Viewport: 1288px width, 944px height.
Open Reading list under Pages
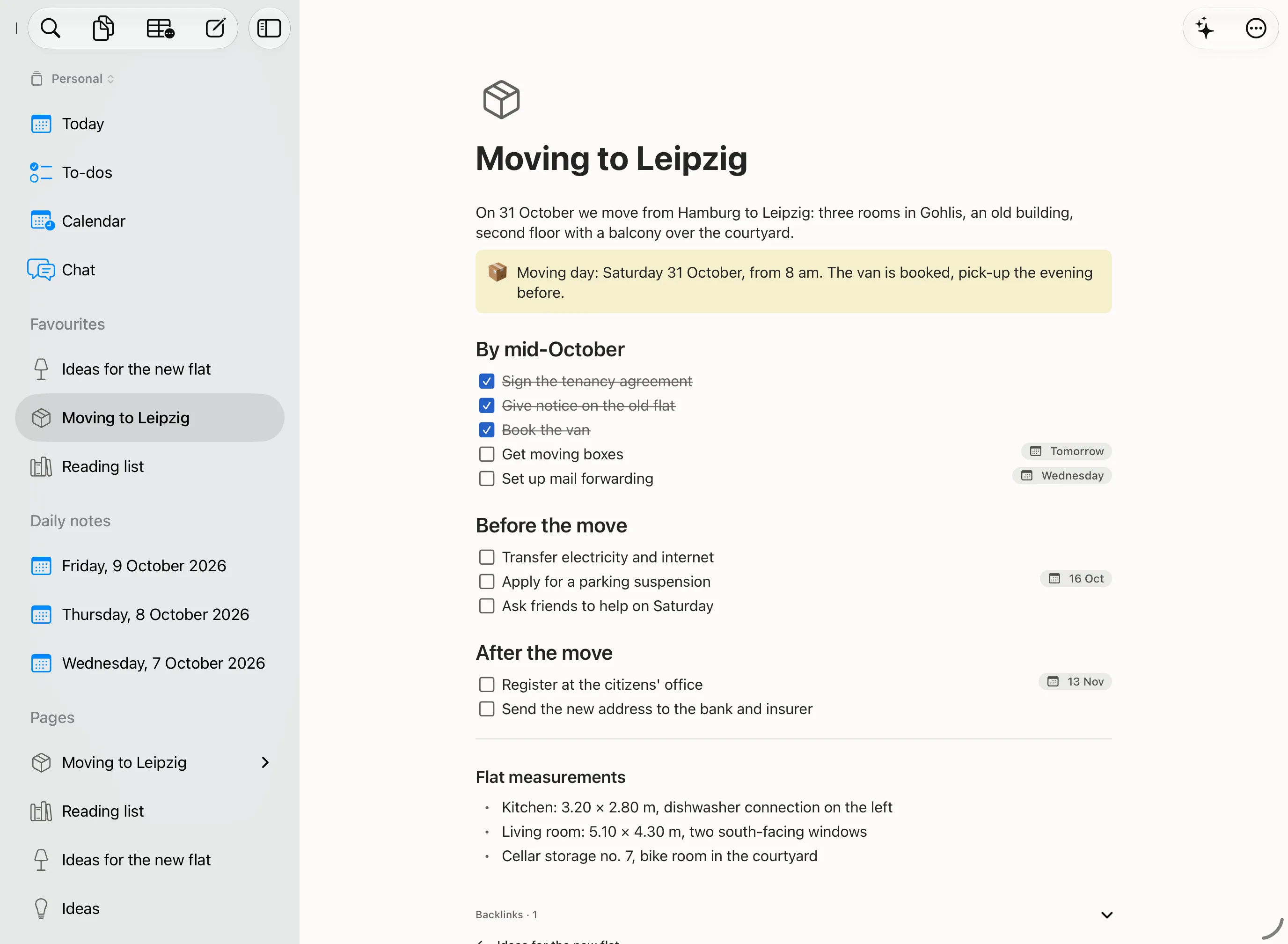tap(150, 811)
